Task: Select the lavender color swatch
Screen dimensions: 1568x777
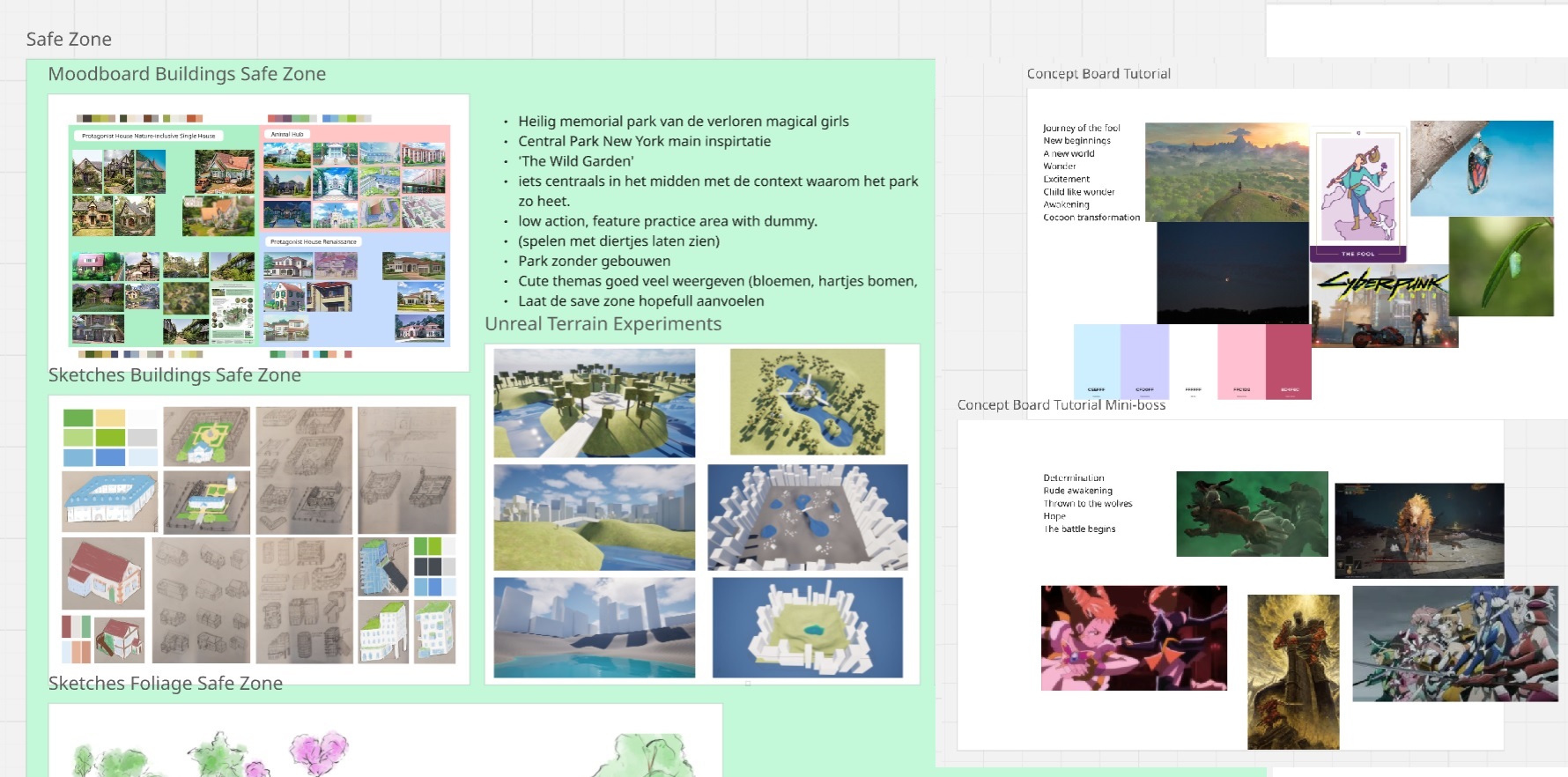Action: pyautogui.click(x=1144, y=361)
